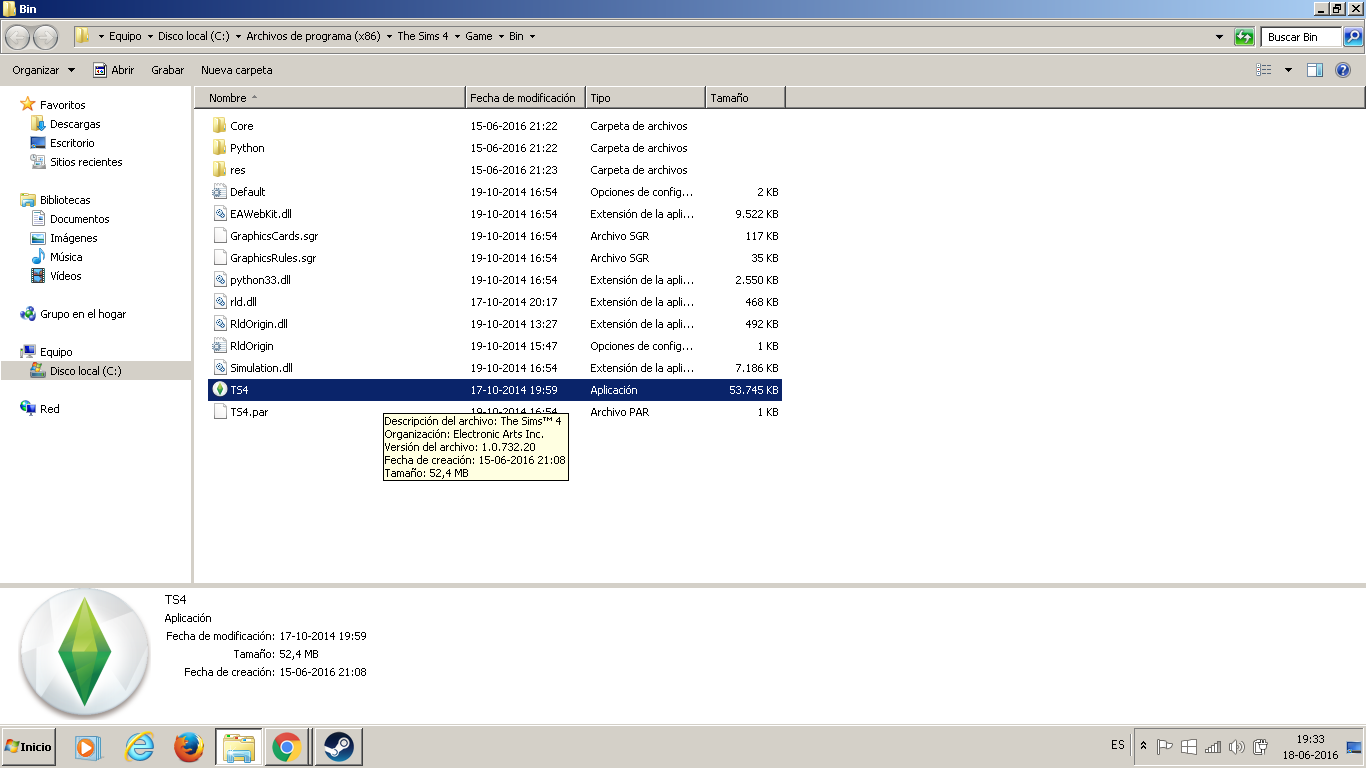Screen dimensions: 1366x768
Task: Open Steam from the taskbar
Action: (x=338, y=747)
